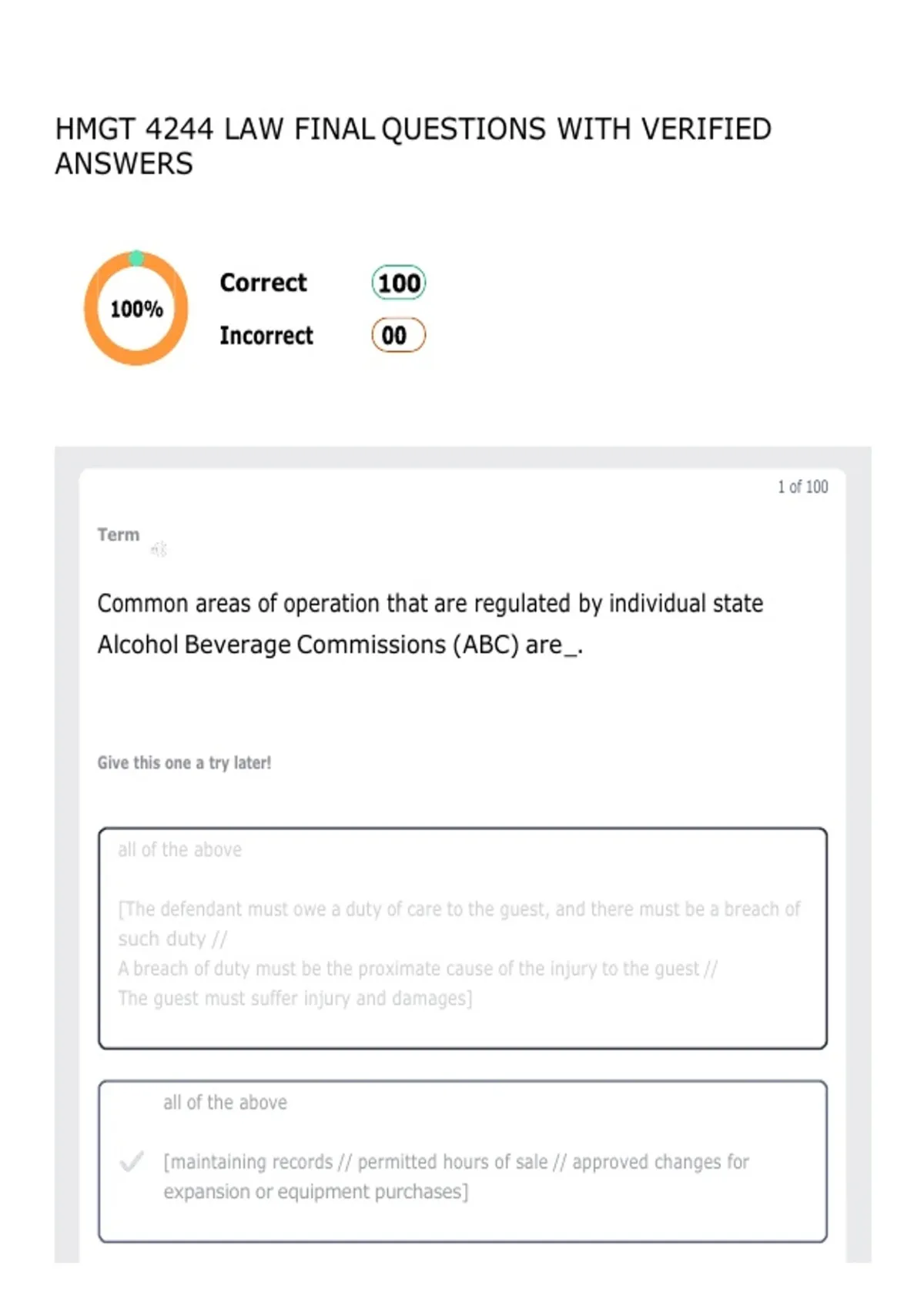
Task: Click the 100% text inside the ring
Action: point(136,310)
